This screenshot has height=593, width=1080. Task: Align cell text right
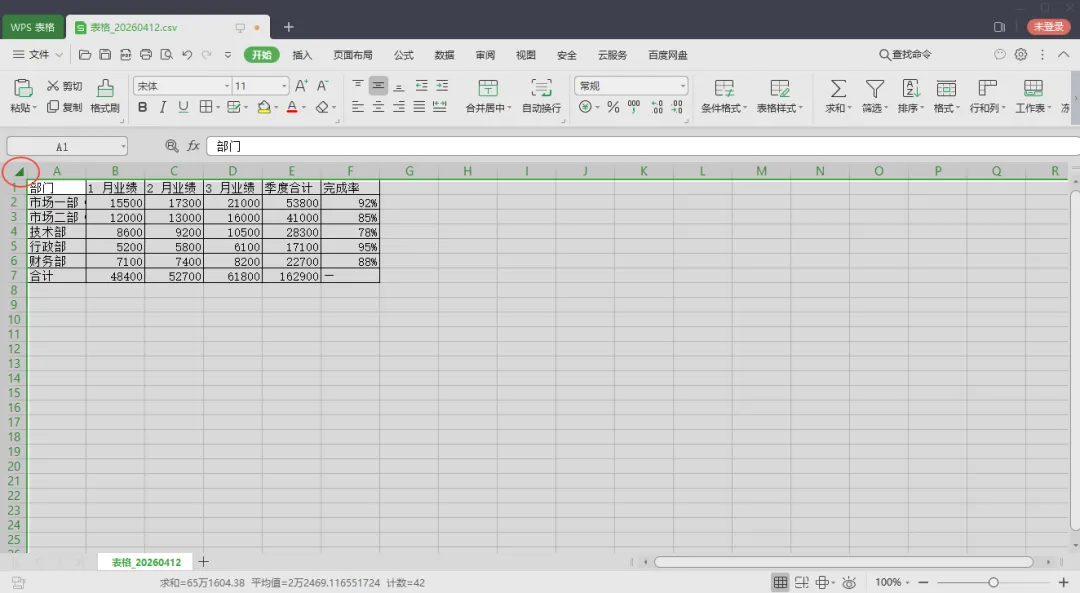click(x=399, y=107)
